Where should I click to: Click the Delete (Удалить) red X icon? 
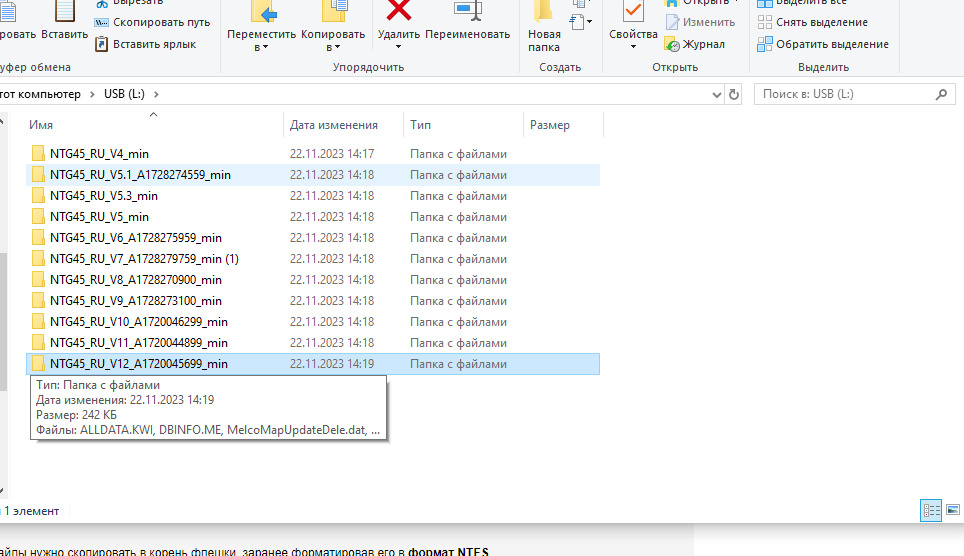[x=399, y=11]
